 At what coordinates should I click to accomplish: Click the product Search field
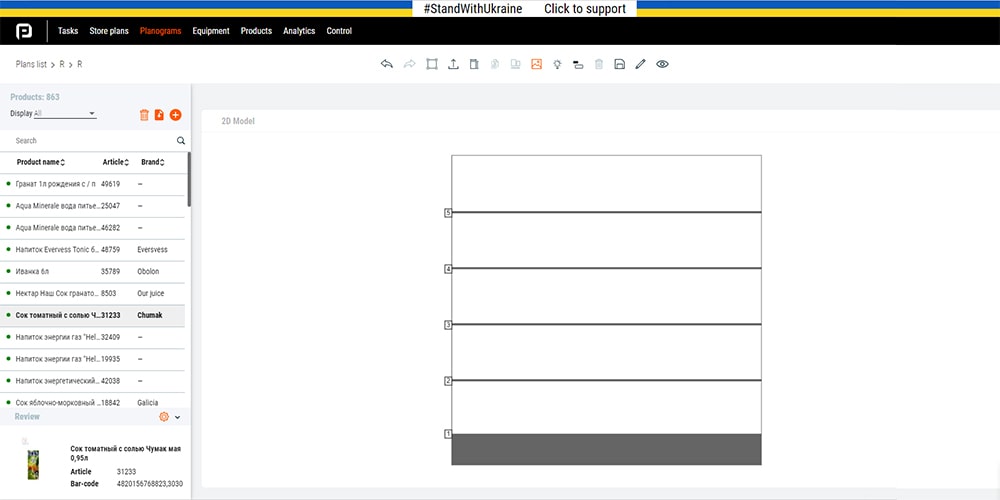90,141
